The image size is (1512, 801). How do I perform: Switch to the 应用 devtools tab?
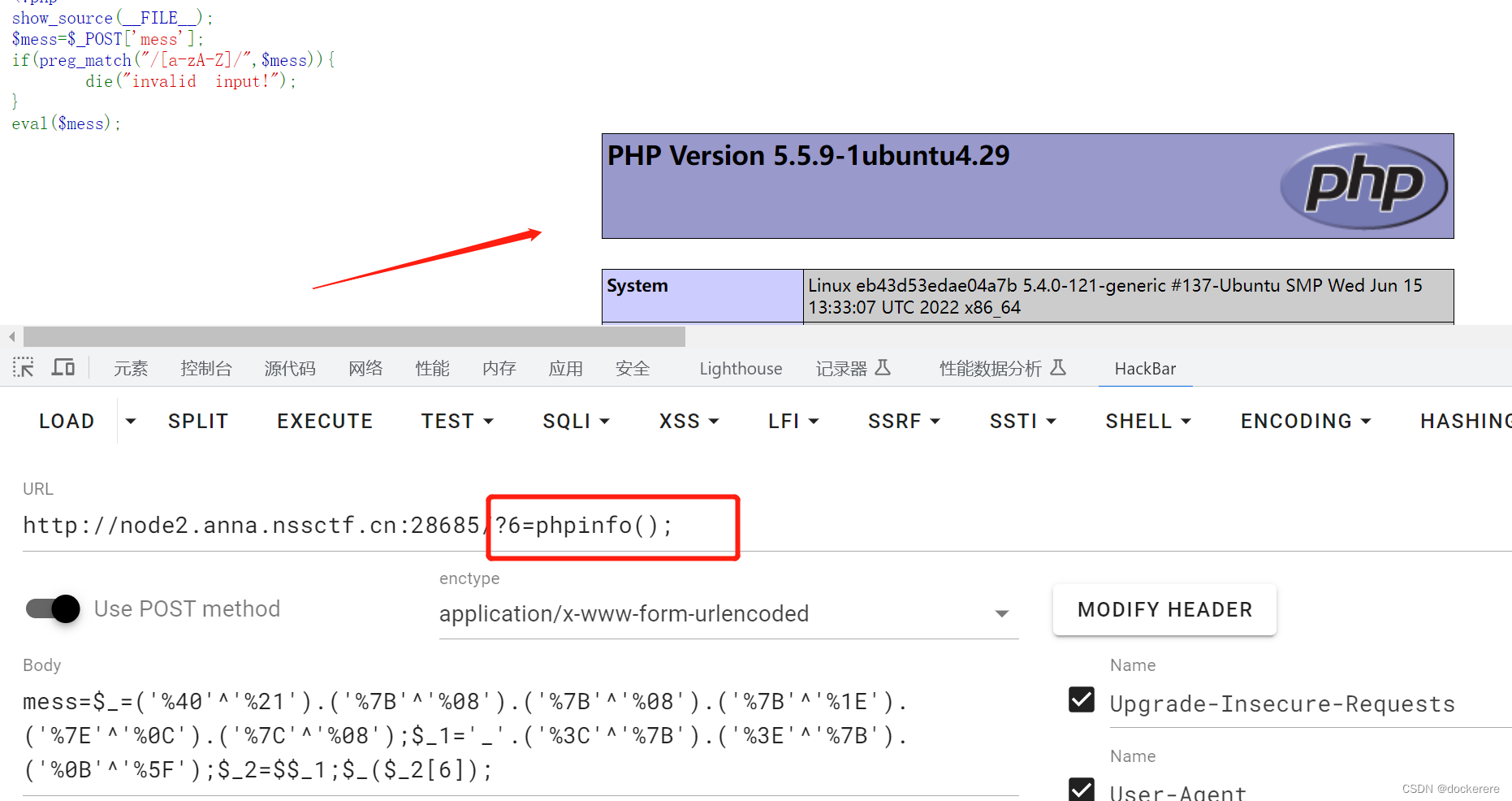(x=565, y=368)
